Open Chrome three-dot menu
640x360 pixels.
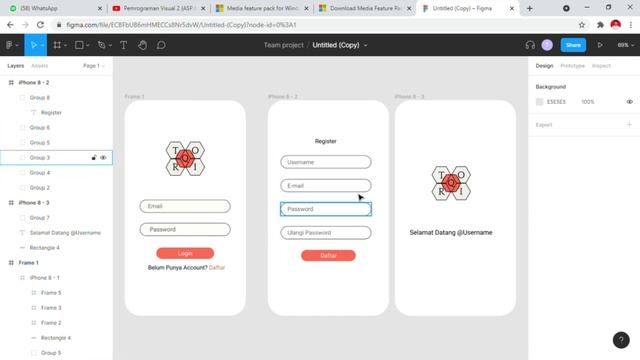pyautogui.click(x=631, y=25)
